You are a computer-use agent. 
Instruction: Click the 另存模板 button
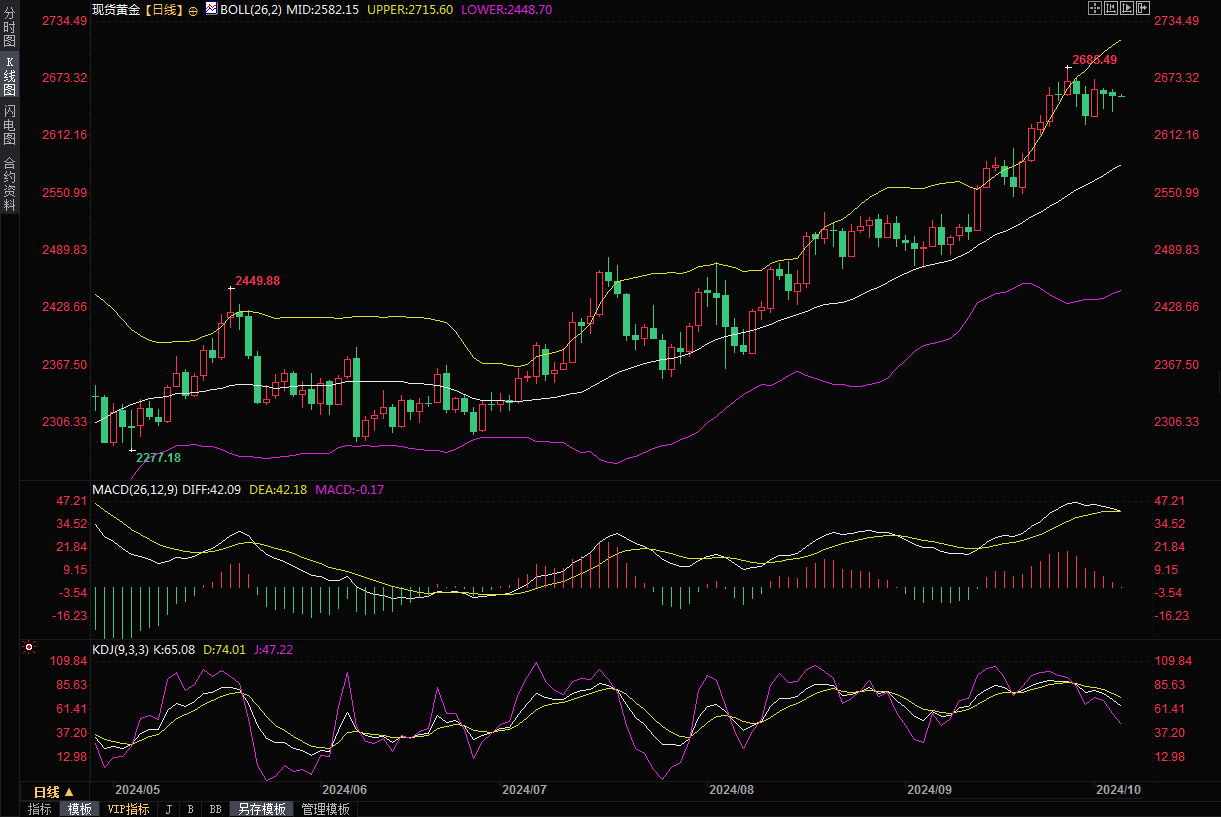(261, 809)
